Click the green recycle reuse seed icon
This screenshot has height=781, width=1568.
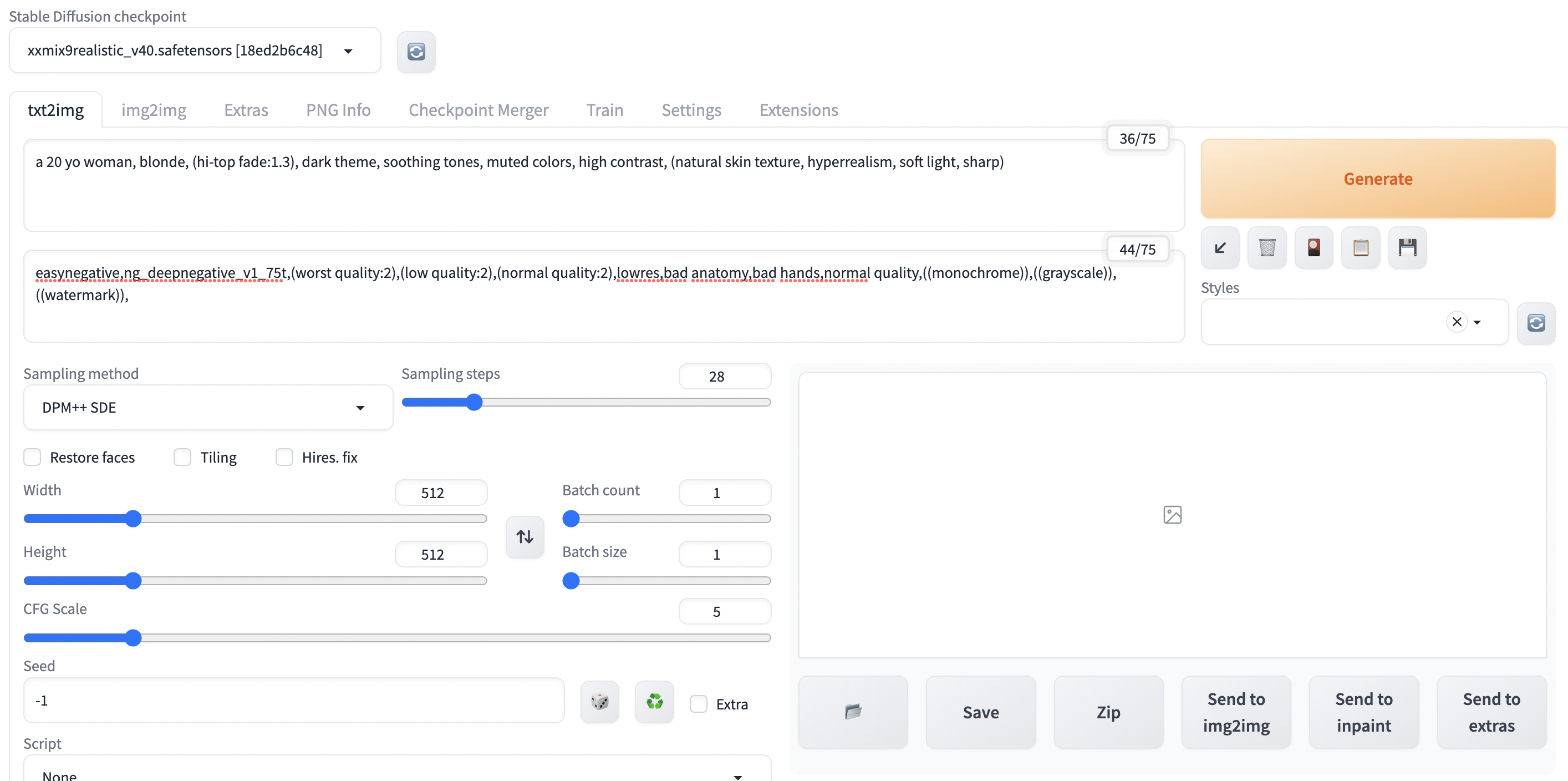[654, 702]
